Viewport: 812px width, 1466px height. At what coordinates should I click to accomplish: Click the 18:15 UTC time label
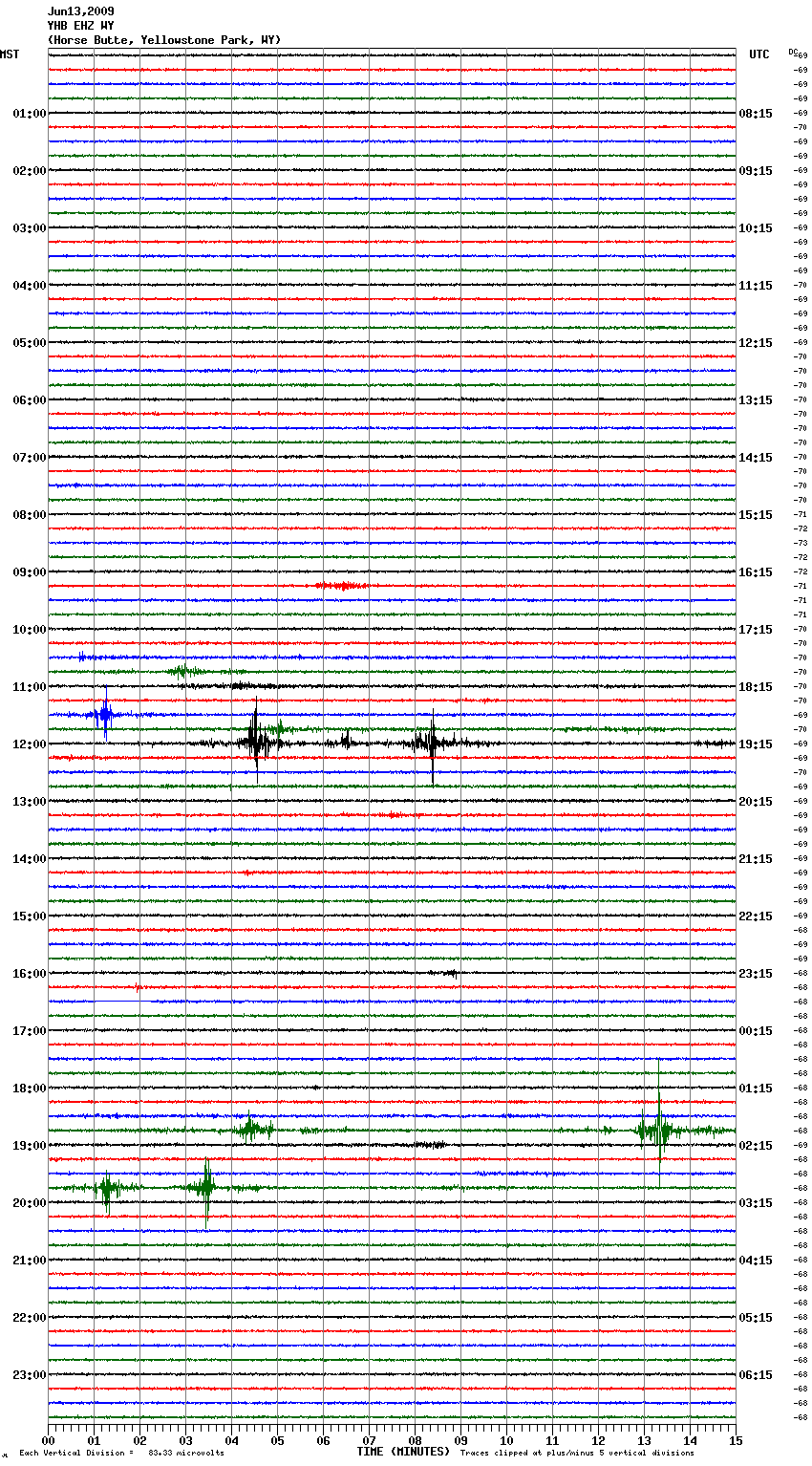pos(756,687)
